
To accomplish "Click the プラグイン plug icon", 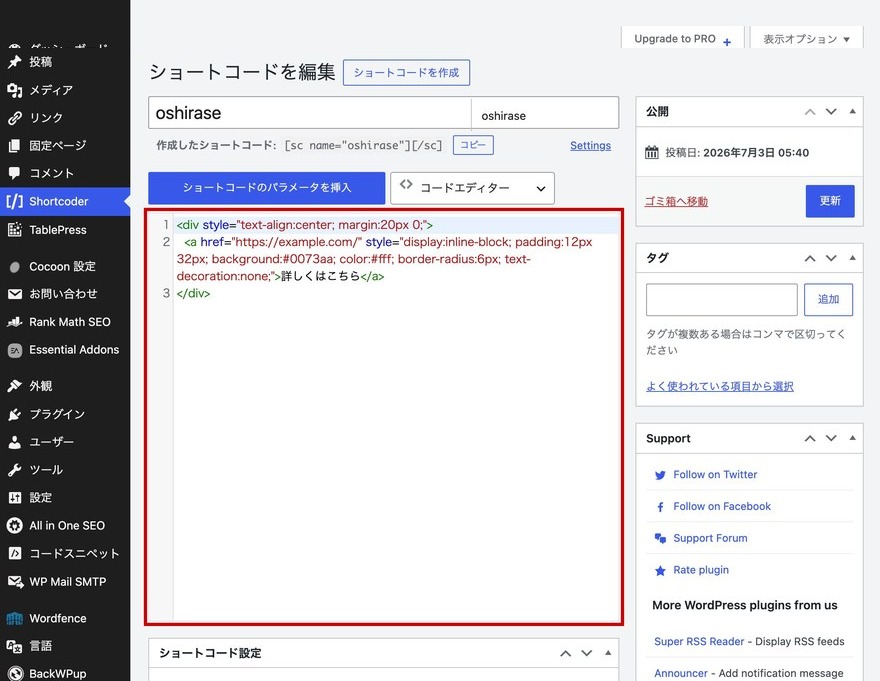I will (15, 414).
